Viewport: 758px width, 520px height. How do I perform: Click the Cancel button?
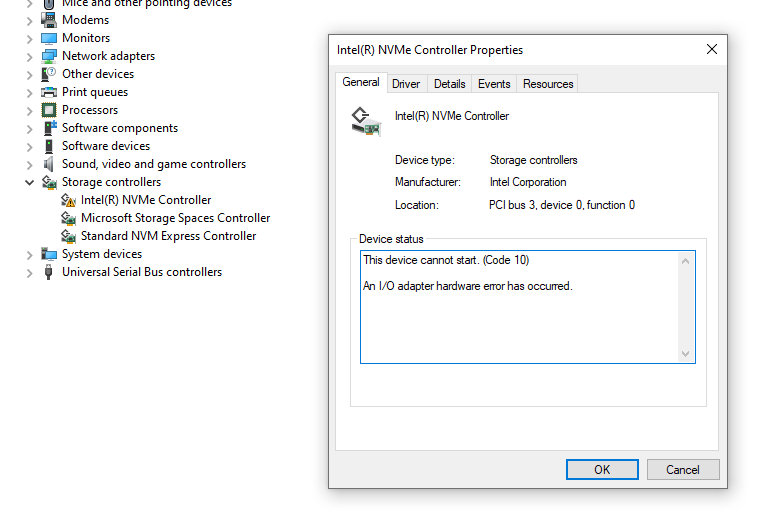(x=683, y=470)
